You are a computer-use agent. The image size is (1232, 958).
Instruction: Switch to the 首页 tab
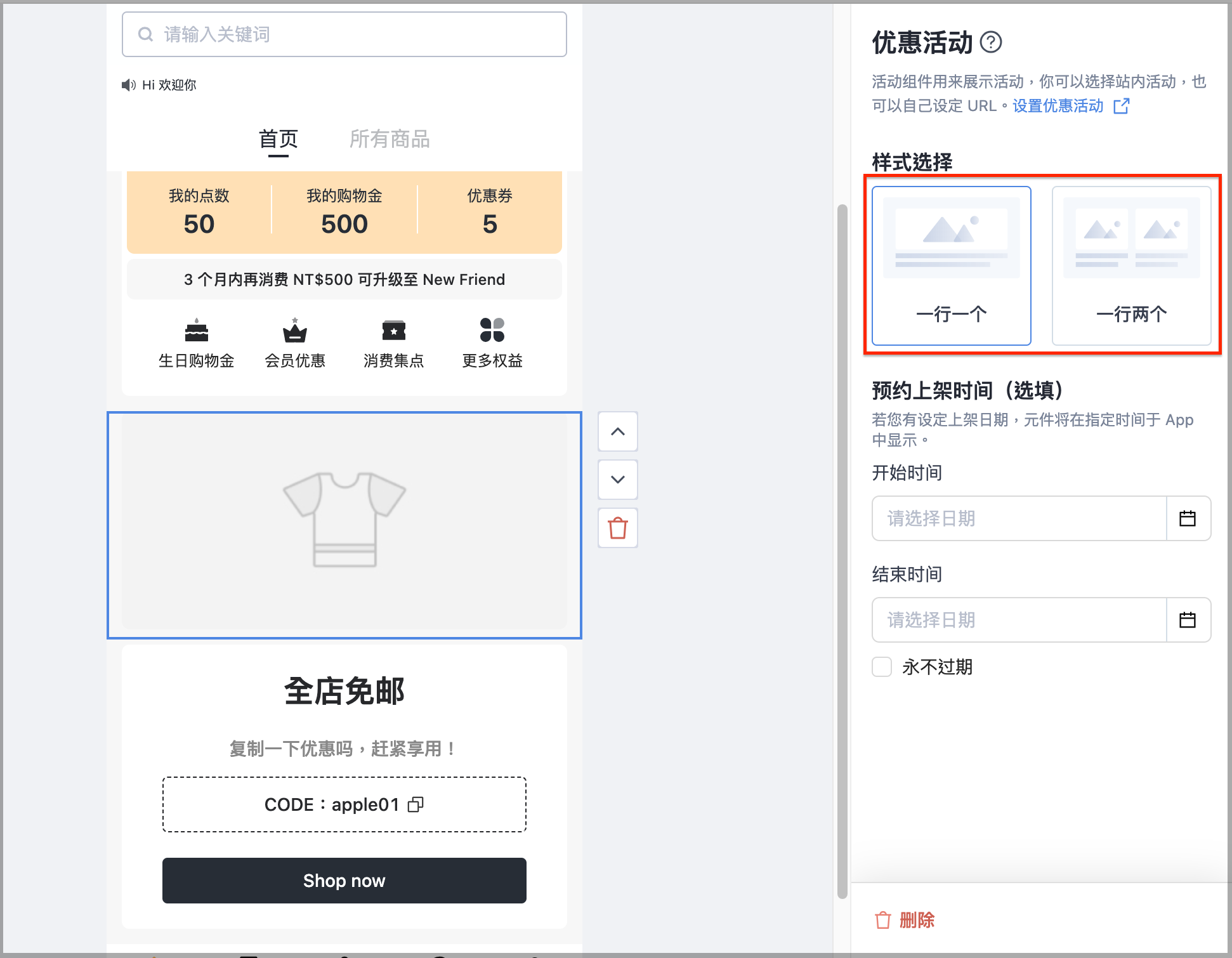[279, 139]
